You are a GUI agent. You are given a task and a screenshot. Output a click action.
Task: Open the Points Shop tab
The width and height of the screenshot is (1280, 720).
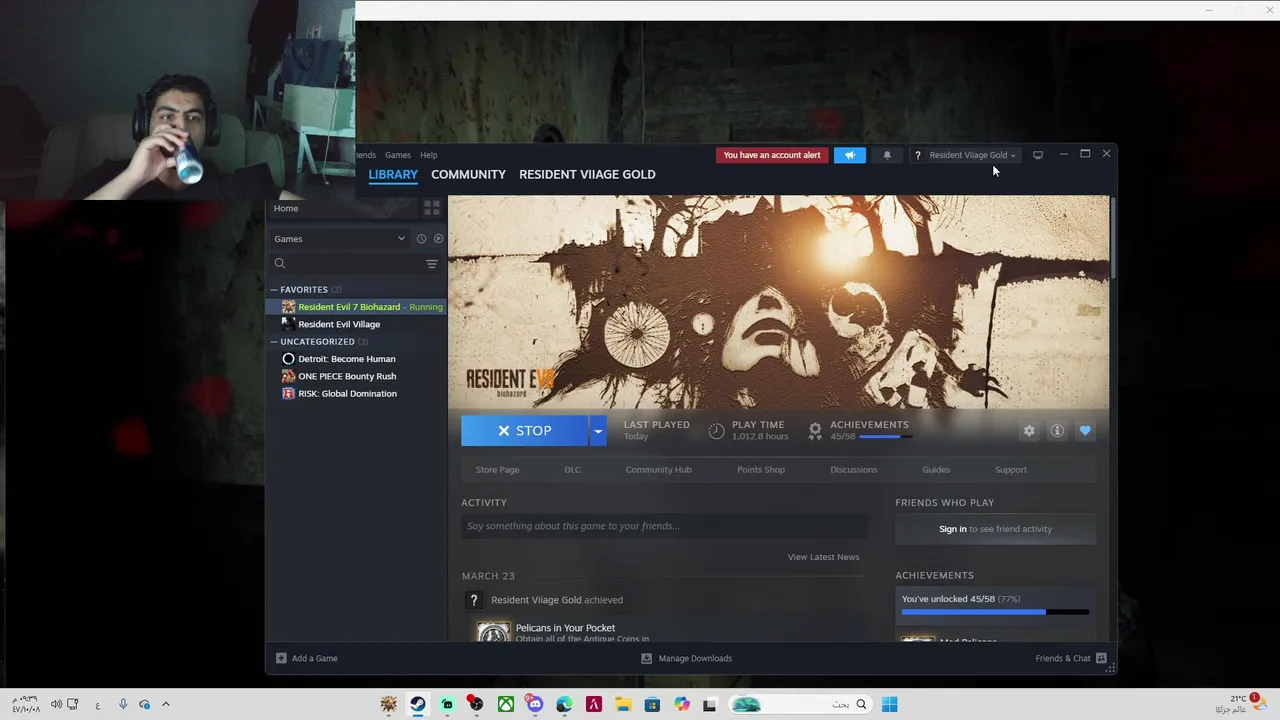761,470
